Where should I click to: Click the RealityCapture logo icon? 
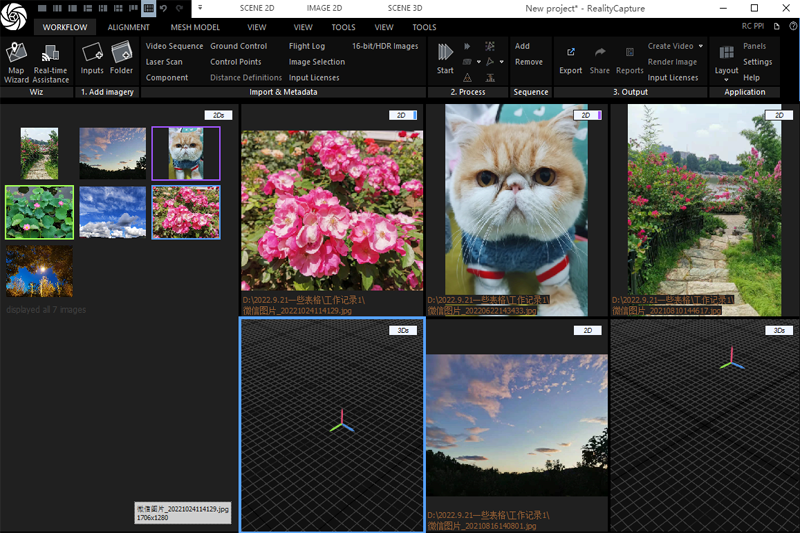pyautogui.click(x=13, y=15)
